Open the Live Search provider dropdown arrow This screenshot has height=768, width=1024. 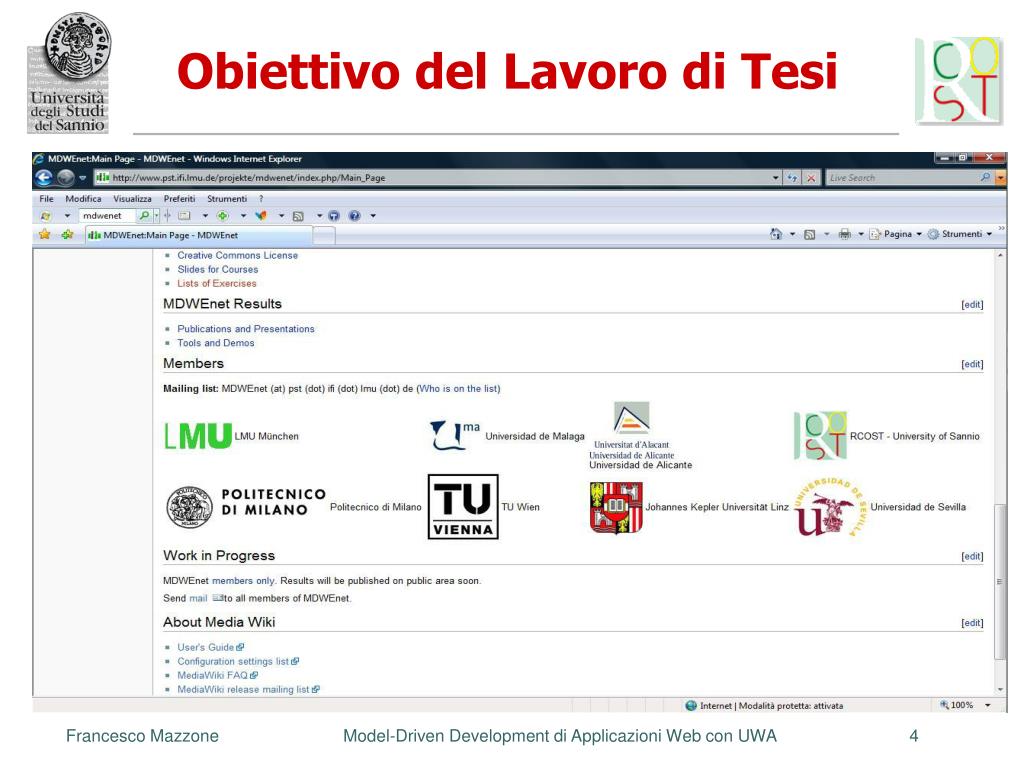pos(1000,178)
